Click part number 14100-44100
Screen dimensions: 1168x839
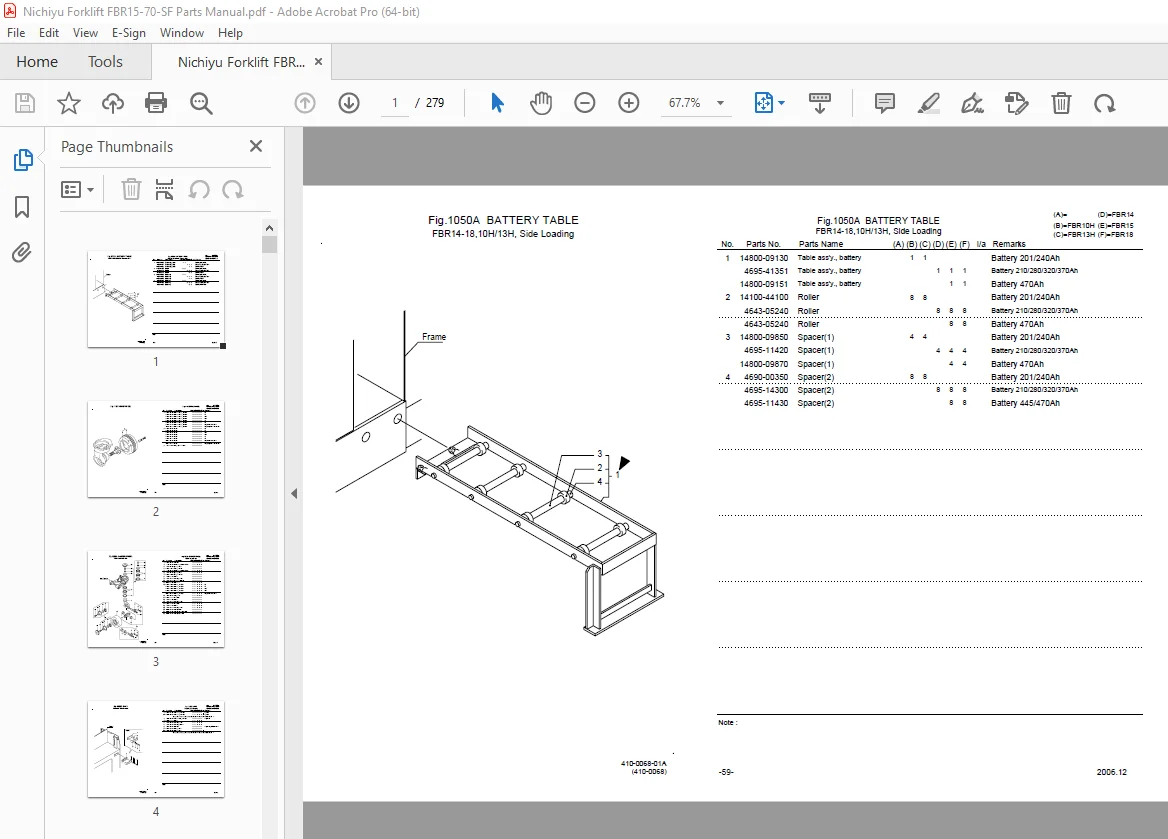click(x=764, y=297)
